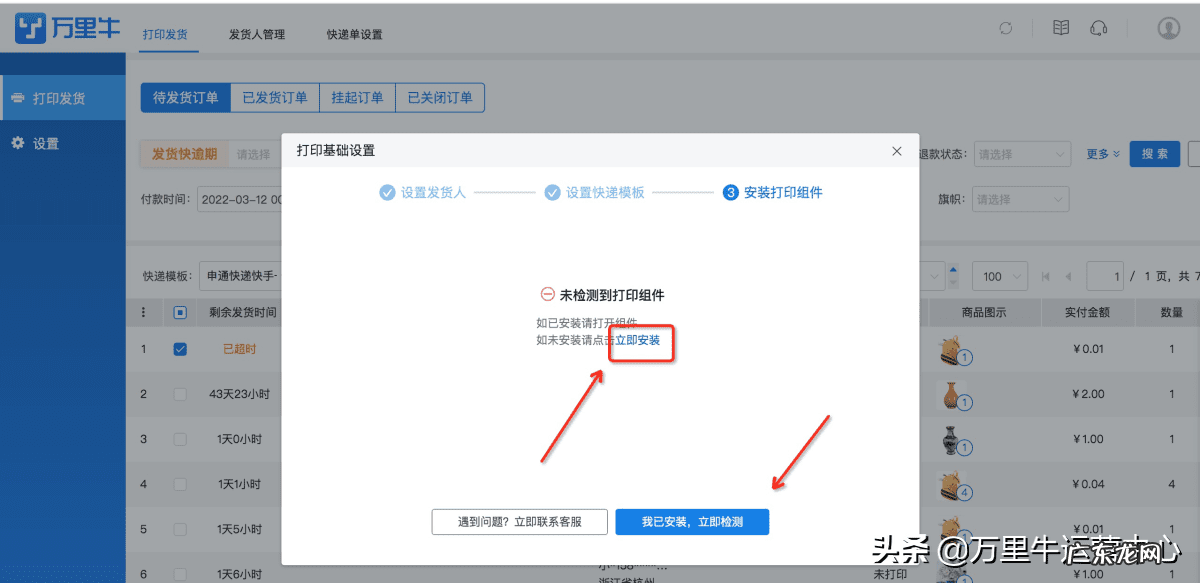Open the page size 100 dropdown
Viewport: 1200px width, 583px height.
(x=1000, y=275)
